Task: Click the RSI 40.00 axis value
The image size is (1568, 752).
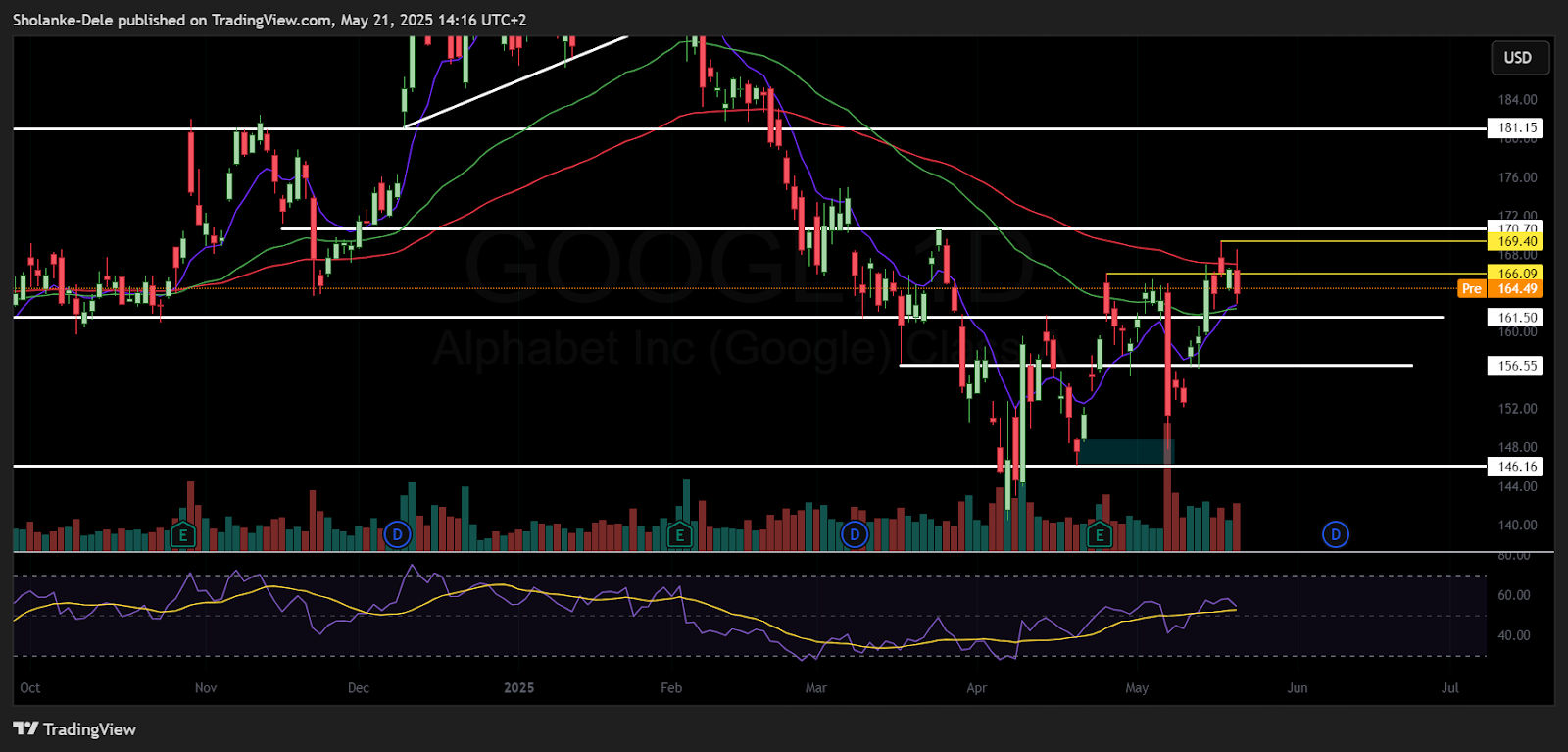Action: [1514, 635]
